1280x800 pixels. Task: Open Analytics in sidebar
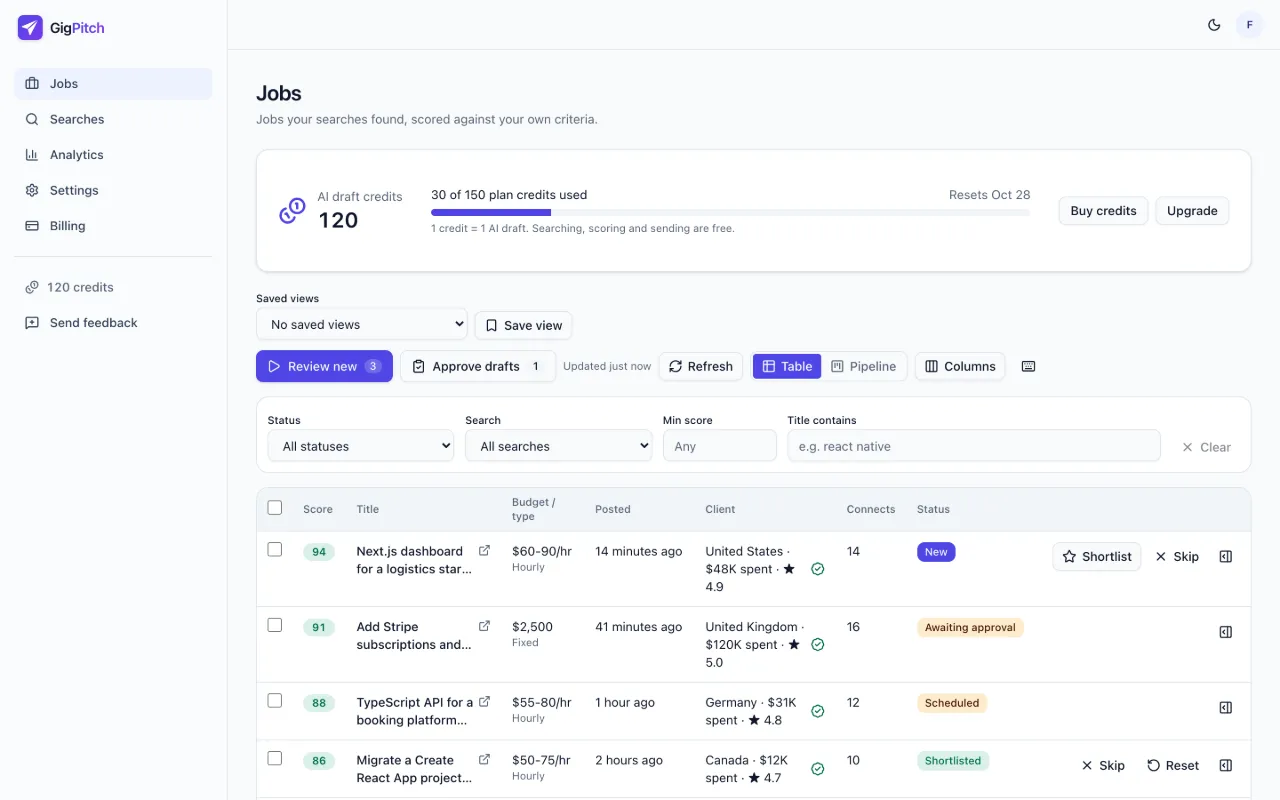coord(113,155)
